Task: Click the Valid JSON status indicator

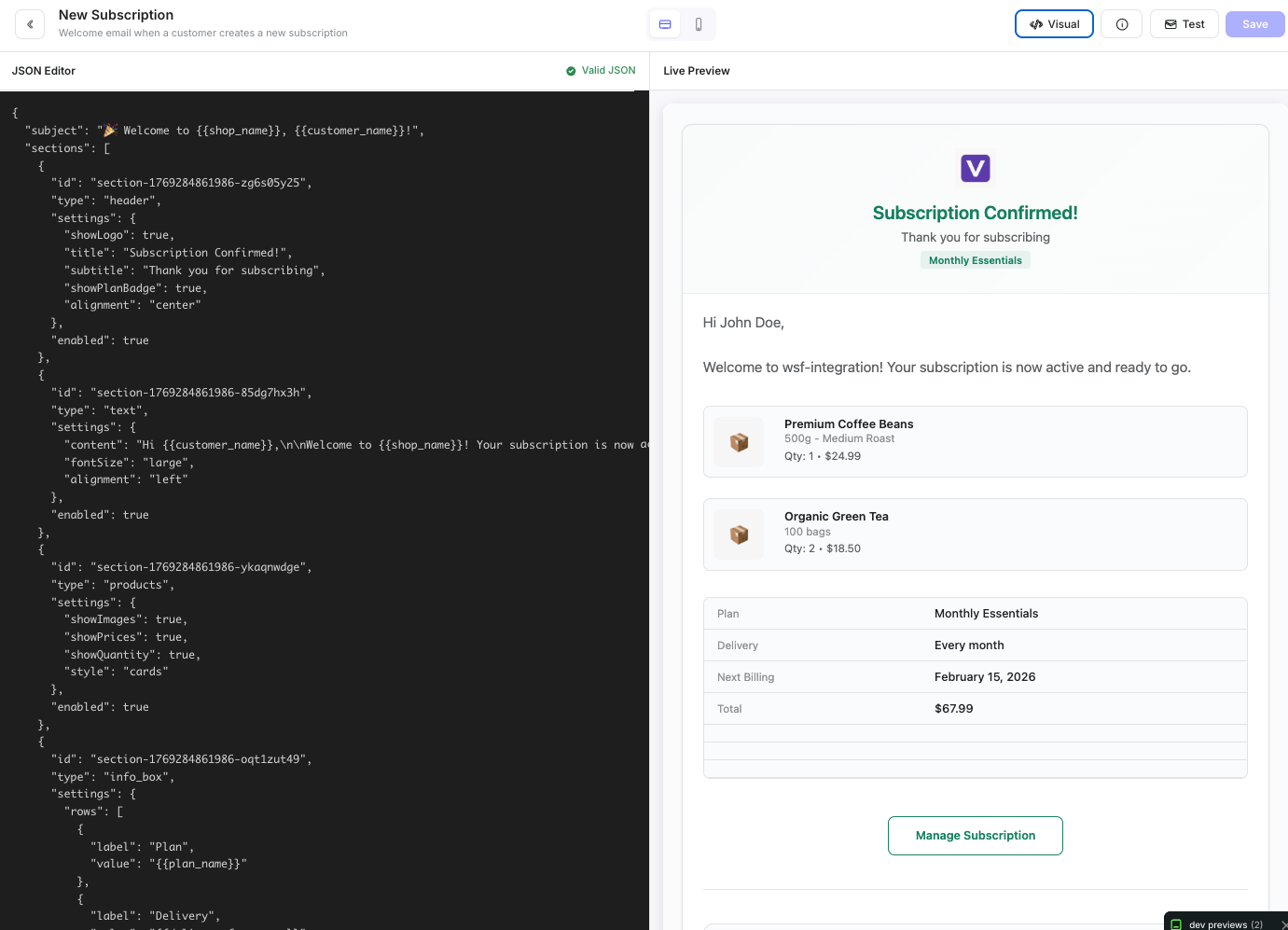Action: tap(601, 71)
